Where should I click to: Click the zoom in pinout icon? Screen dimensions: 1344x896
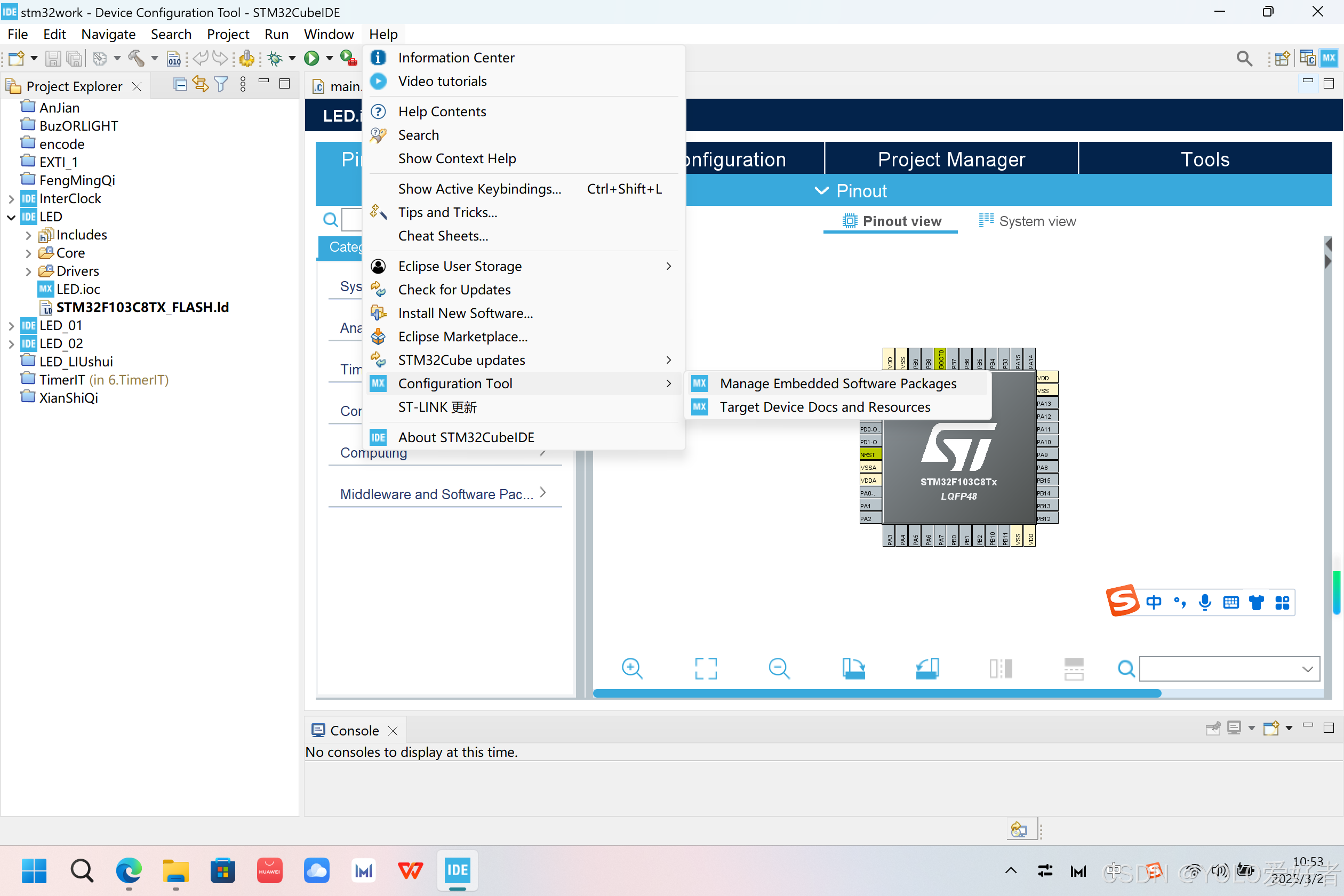pos(631,668)
